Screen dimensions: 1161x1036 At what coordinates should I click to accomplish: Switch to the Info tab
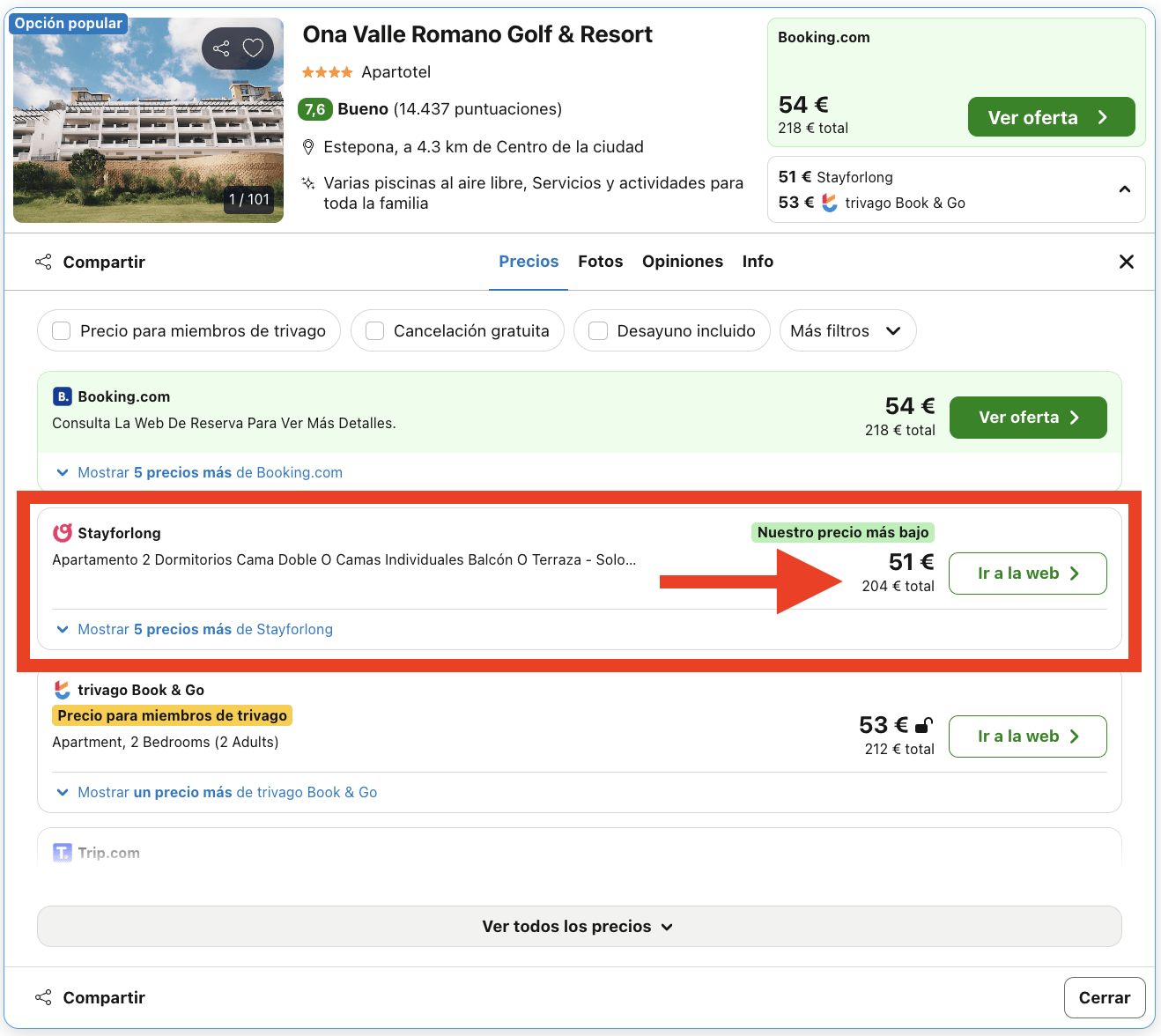tap(758, 262)
